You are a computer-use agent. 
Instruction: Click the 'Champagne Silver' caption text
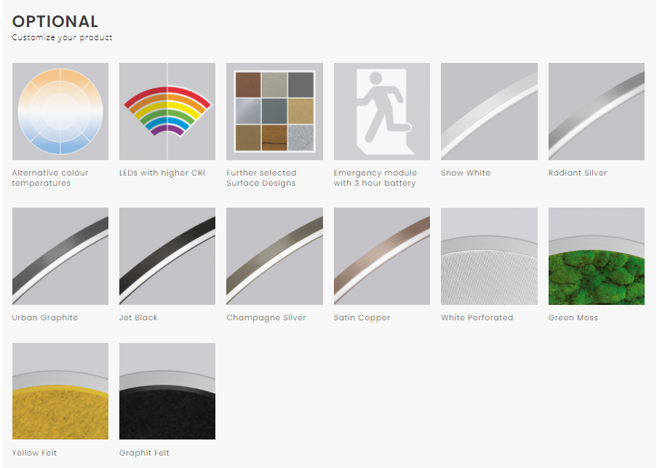click(x=266, y=318)
